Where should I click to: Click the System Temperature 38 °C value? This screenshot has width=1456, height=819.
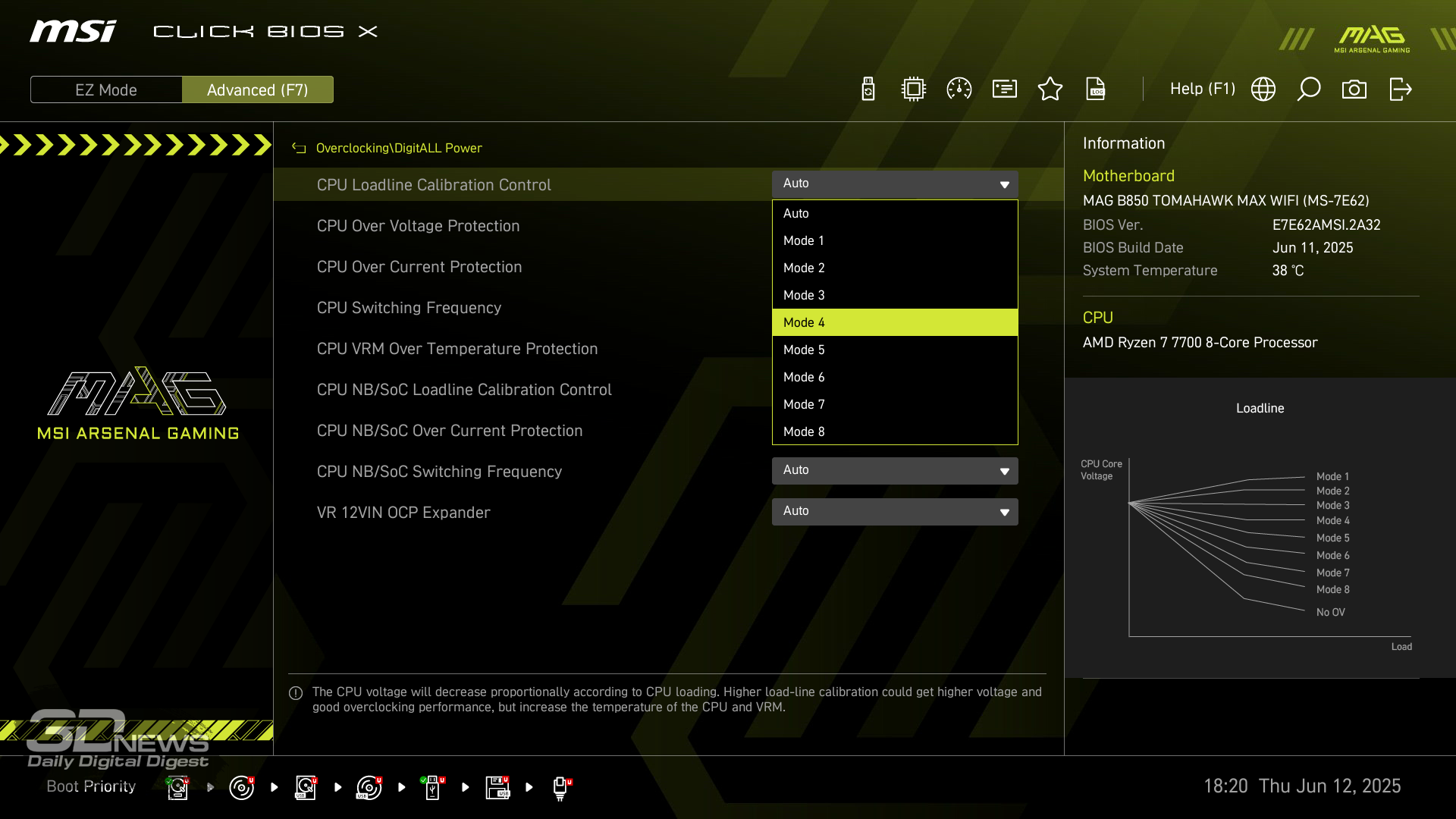1288,271
